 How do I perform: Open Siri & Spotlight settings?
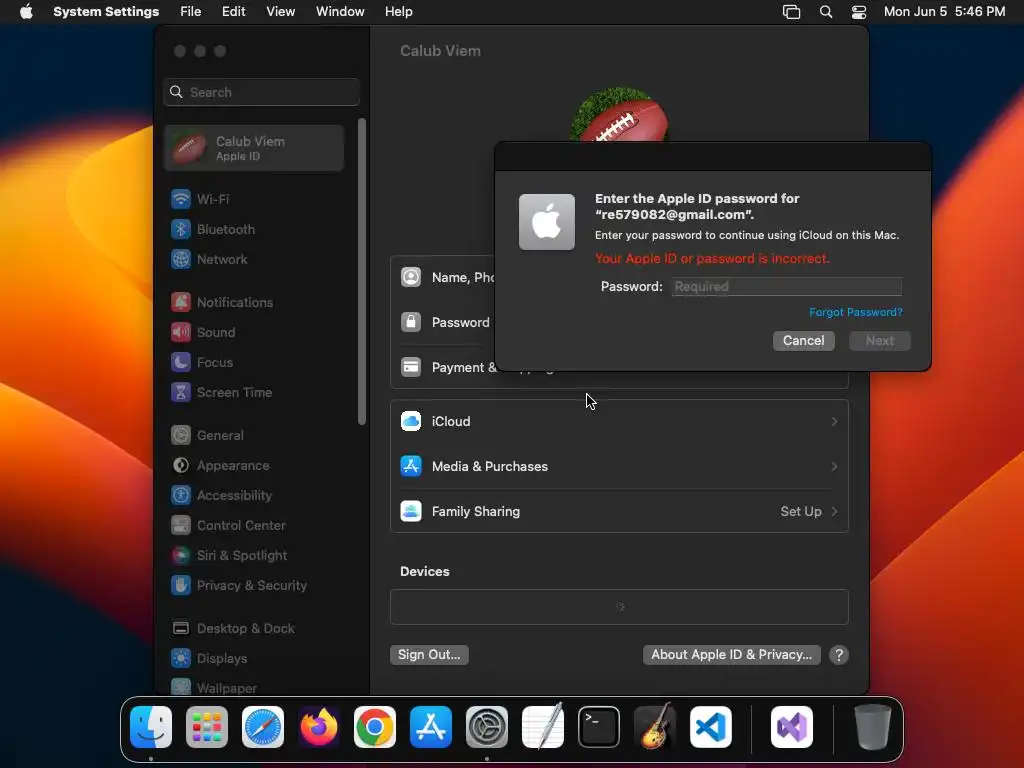pyautogui.click(x=229, y=556)
